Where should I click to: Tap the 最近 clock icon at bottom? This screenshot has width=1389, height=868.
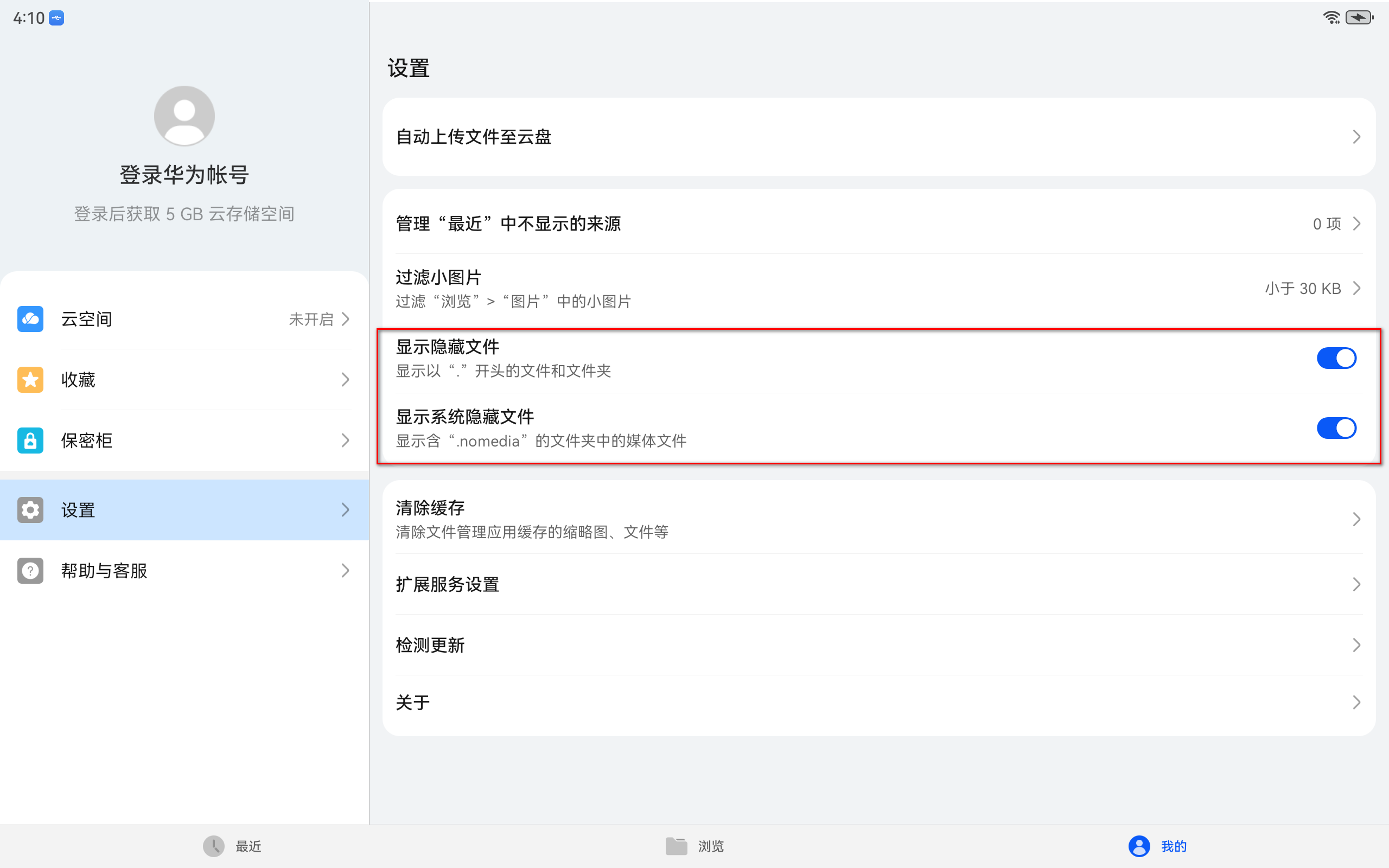click(213, 846)
